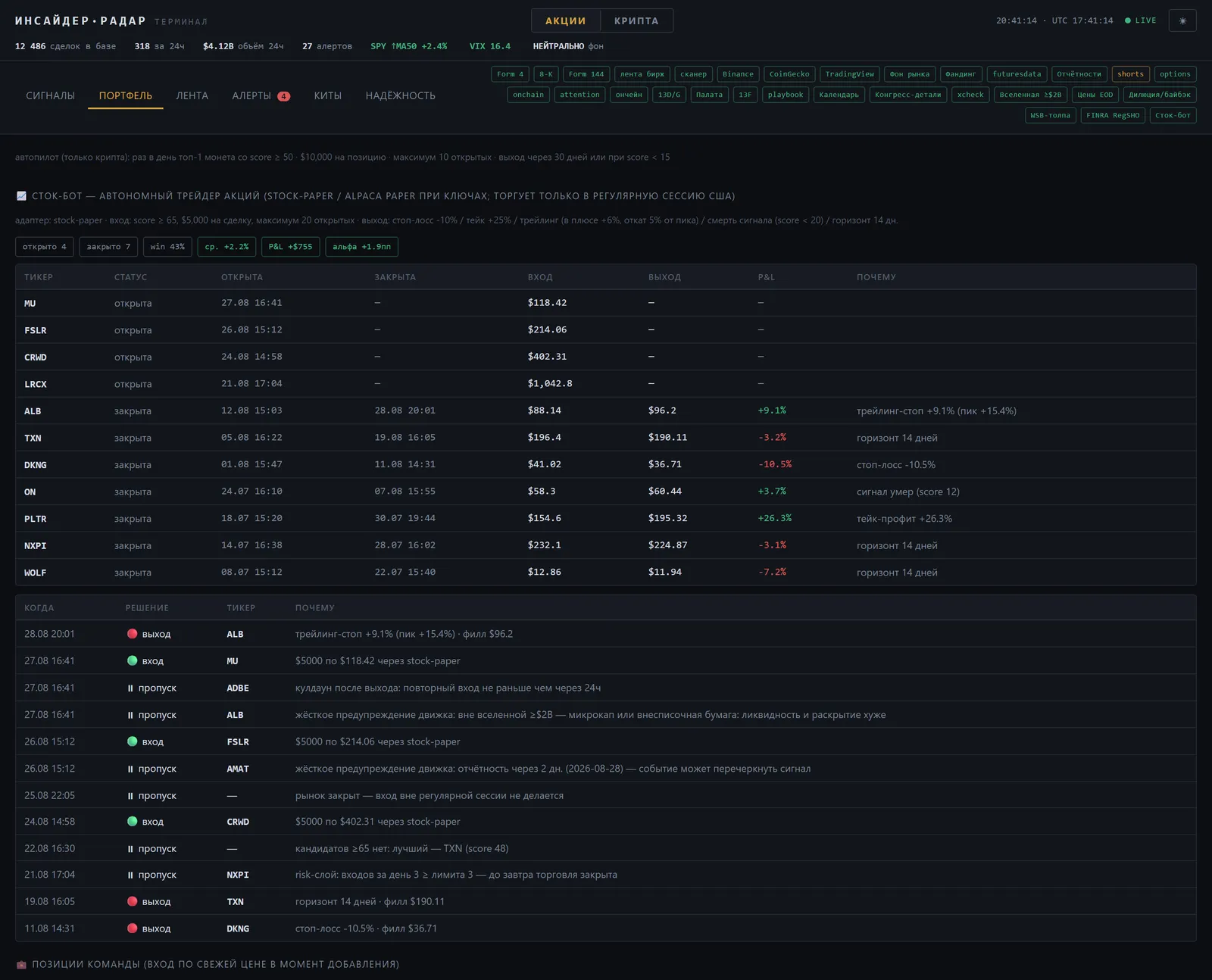Click the options source tag
The height and width of the screenshot is (980, 1212).
pyautogui.click(x=1175, y=74)
